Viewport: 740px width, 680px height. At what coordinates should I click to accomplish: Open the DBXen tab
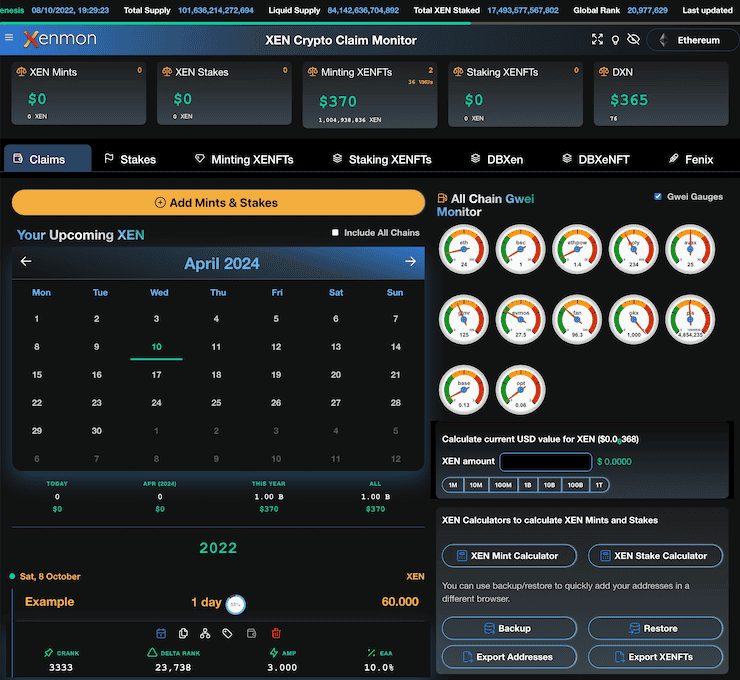[x=497, y=159]
